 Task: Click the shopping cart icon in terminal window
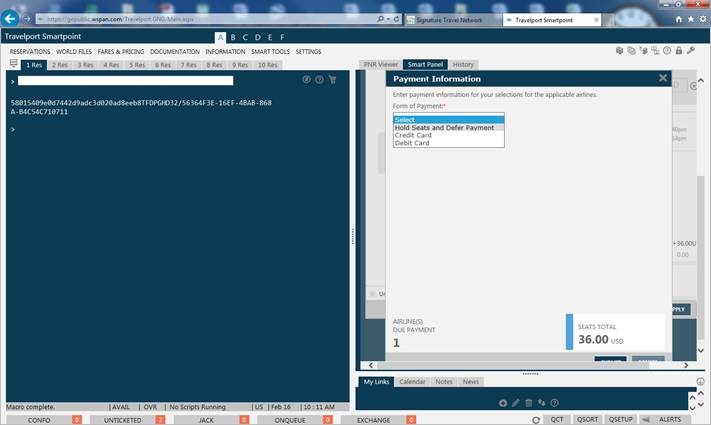click(332, 80)
